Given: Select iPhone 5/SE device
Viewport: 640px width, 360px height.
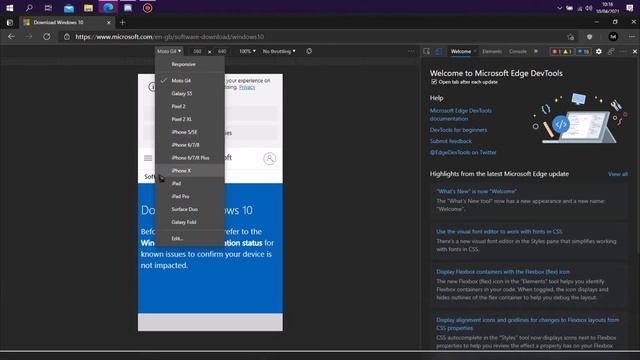Looking at the screenshot, I should pos(190,132).
